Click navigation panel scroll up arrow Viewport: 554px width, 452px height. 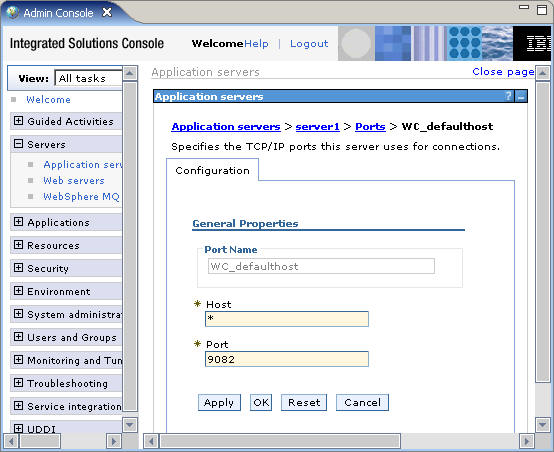130,73
